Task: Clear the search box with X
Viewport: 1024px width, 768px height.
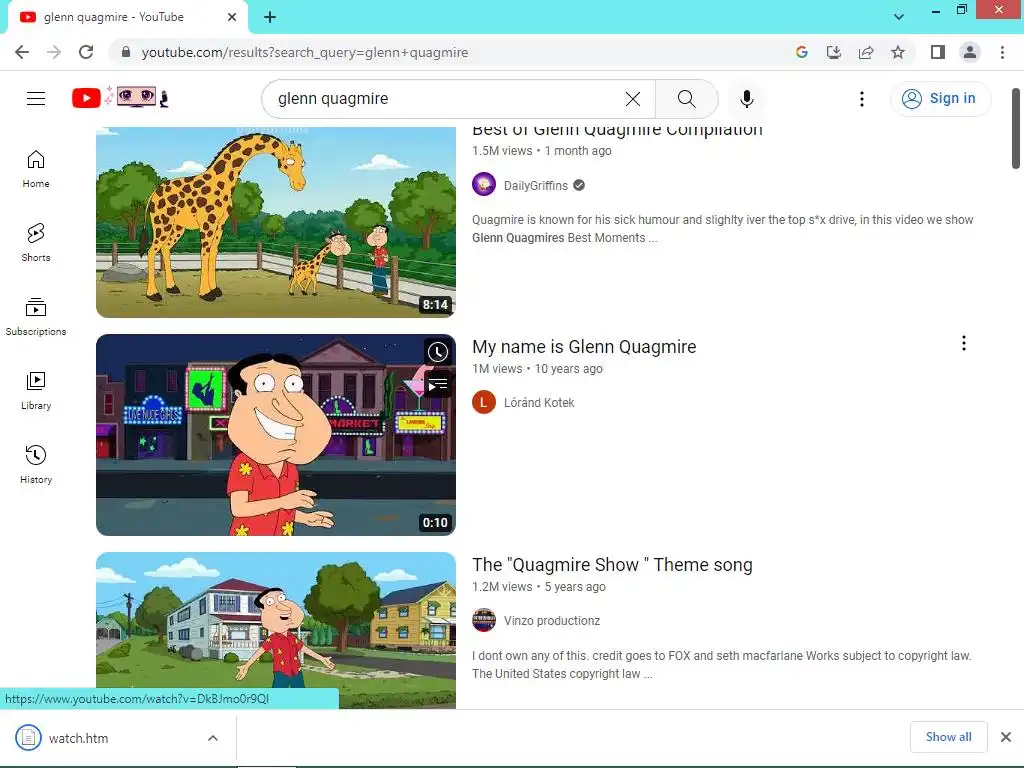Action: coord(633,99)
